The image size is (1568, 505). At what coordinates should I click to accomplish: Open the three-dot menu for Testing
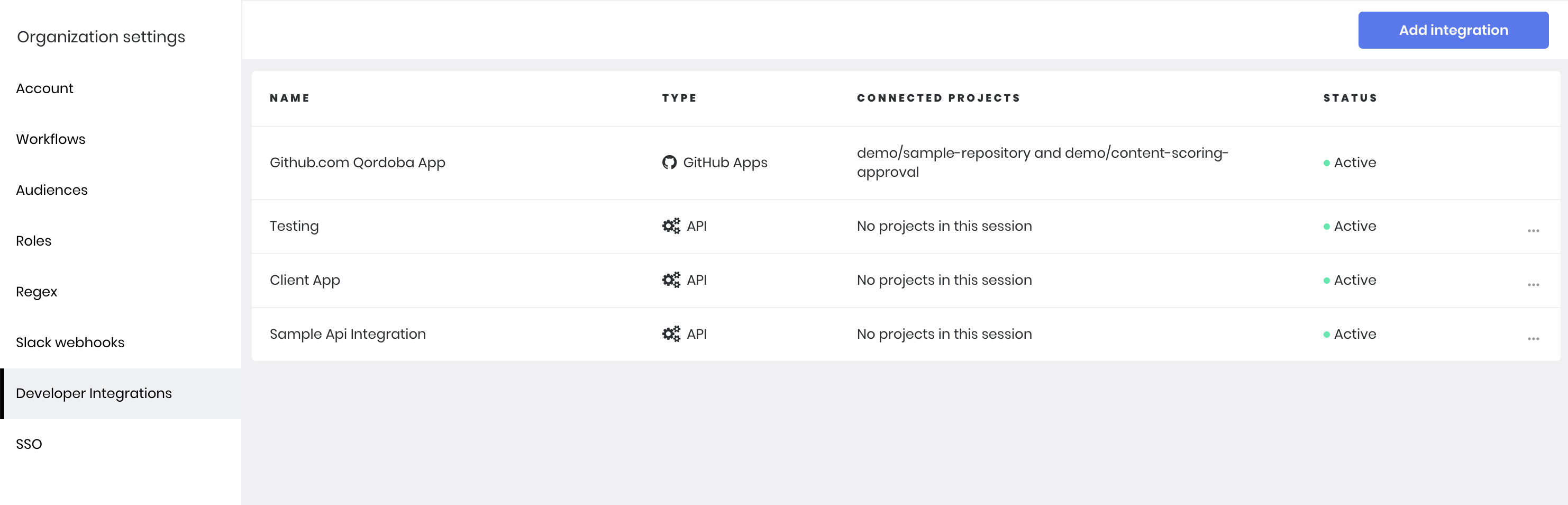[1533, 231]
